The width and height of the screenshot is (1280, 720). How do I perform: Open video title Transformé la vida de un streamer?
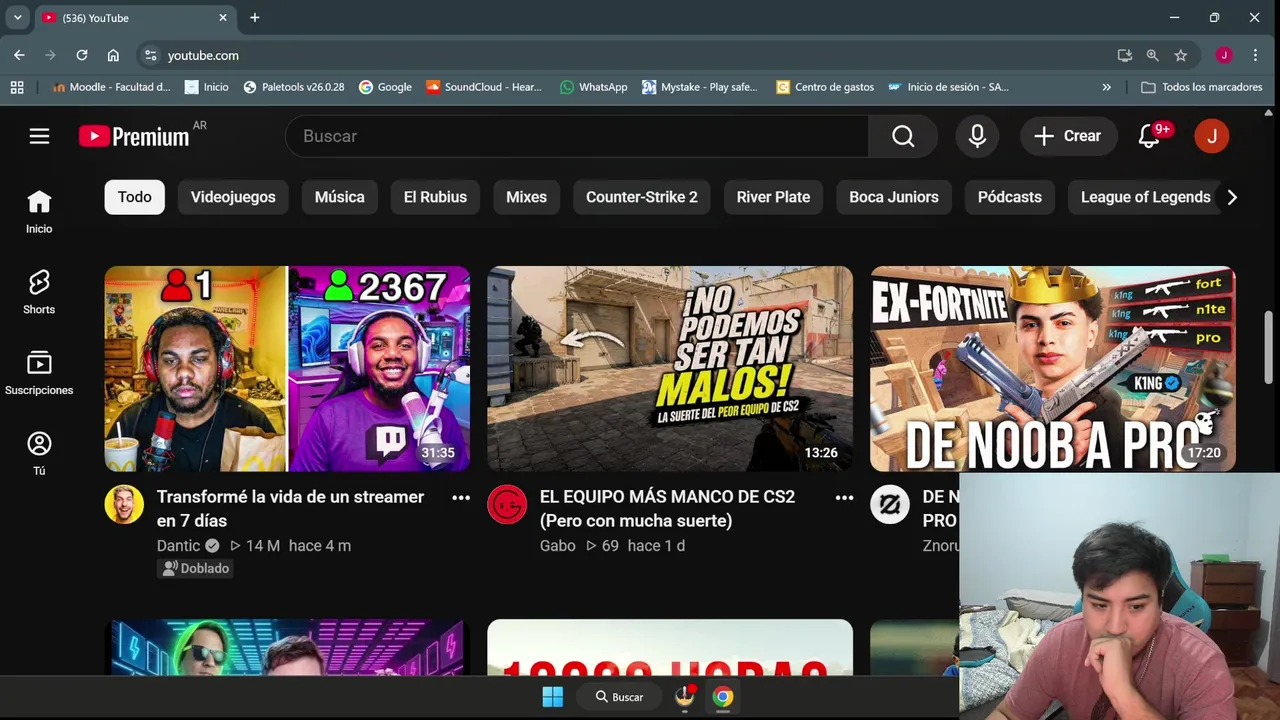(x=290, y=508)
